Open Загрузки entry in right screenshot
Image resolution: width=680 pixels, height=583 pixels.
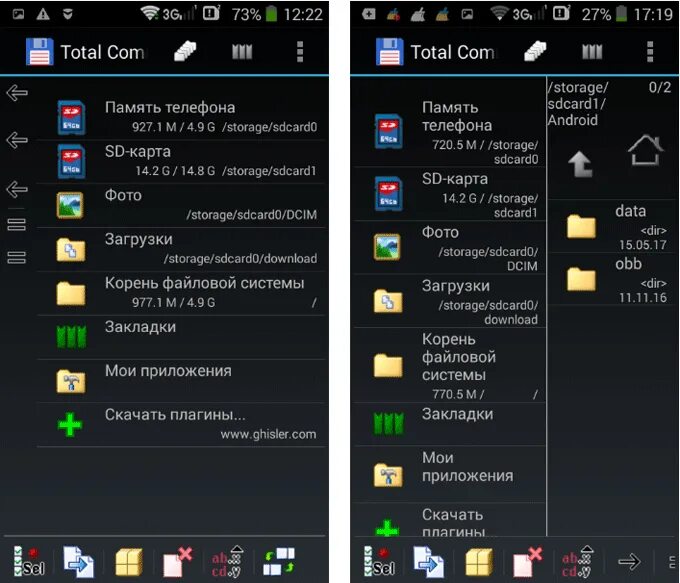pos(449,301)
